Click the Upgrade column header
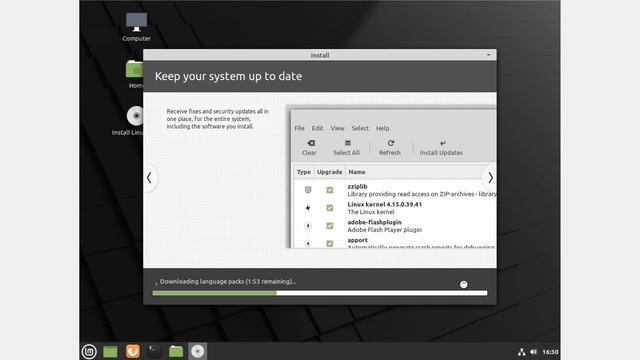Image resolution: width=640 pixels, height=360 pixels. pos(329,172)
